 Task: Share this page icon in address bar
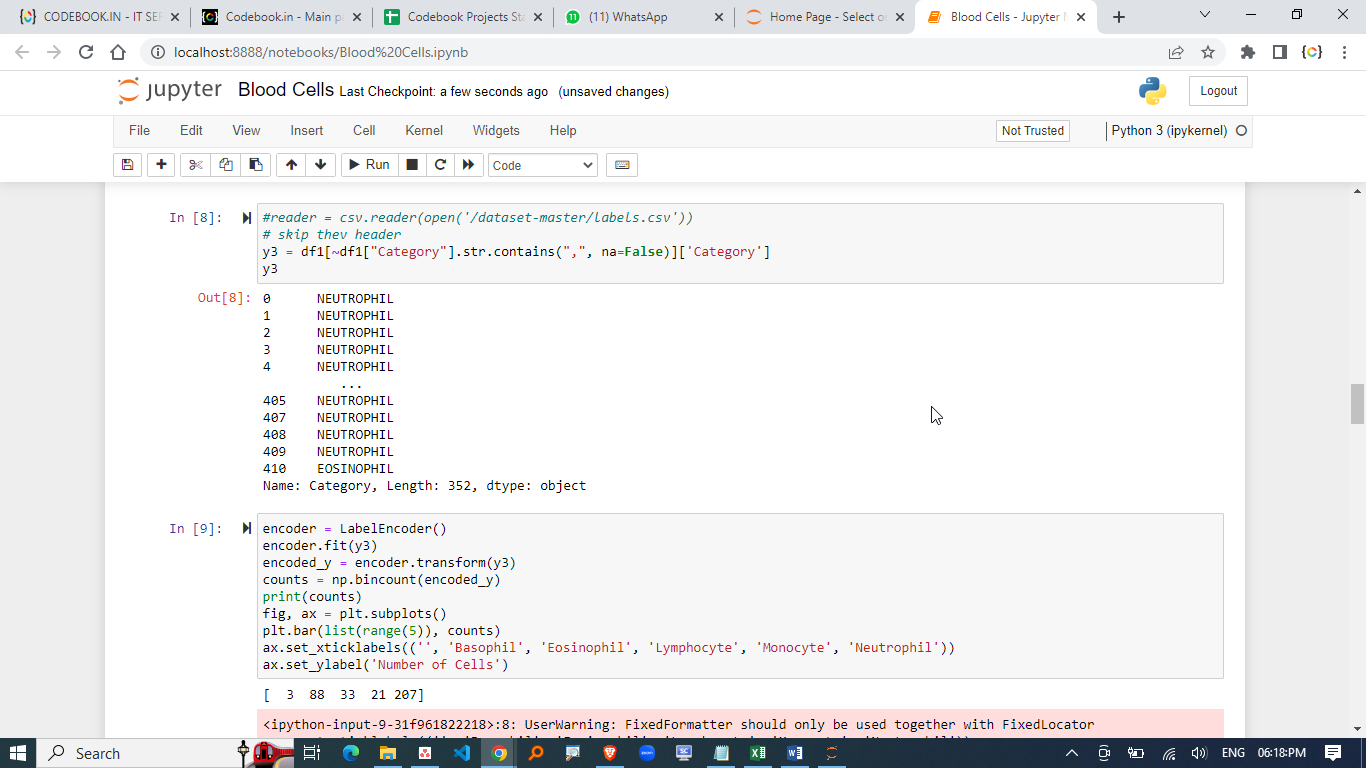1176,52
